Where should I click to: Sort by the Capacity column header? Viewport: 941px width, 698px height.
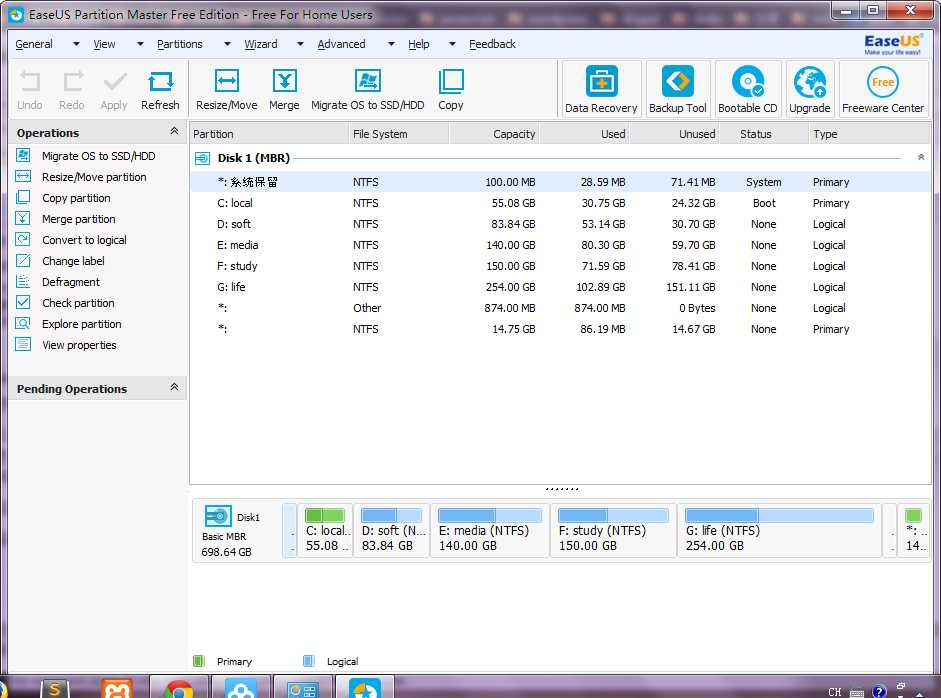(x=514, y=134)
